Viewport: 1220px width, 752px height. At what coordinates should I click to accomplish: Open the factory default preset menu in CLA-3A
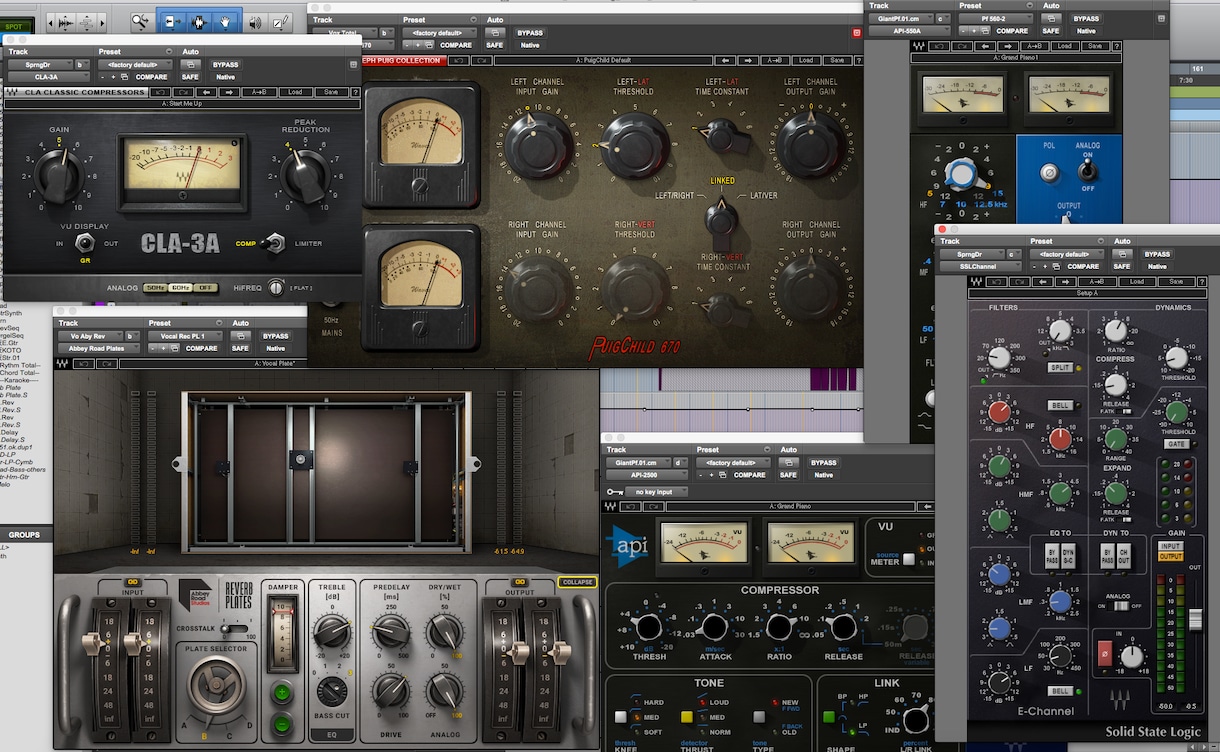pos(133,64)
